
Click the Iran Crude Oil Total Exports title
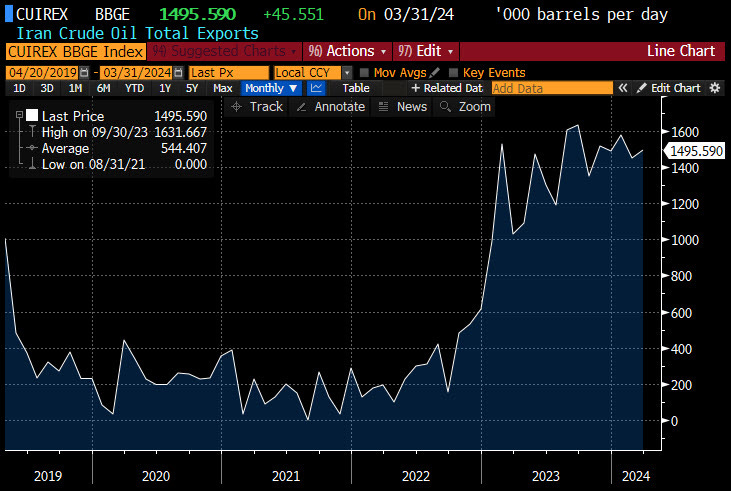[x=138, y=34]
